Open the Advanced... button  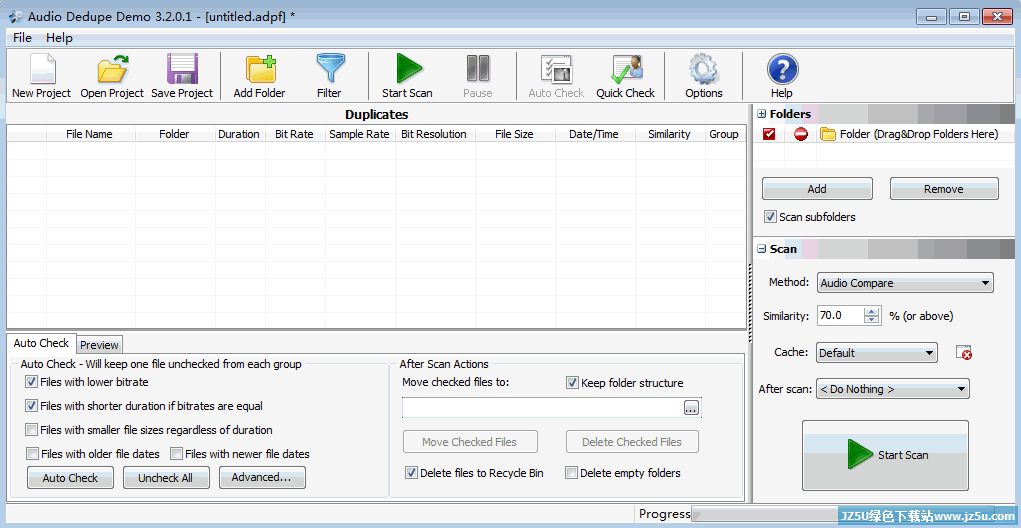pos(262,477)
